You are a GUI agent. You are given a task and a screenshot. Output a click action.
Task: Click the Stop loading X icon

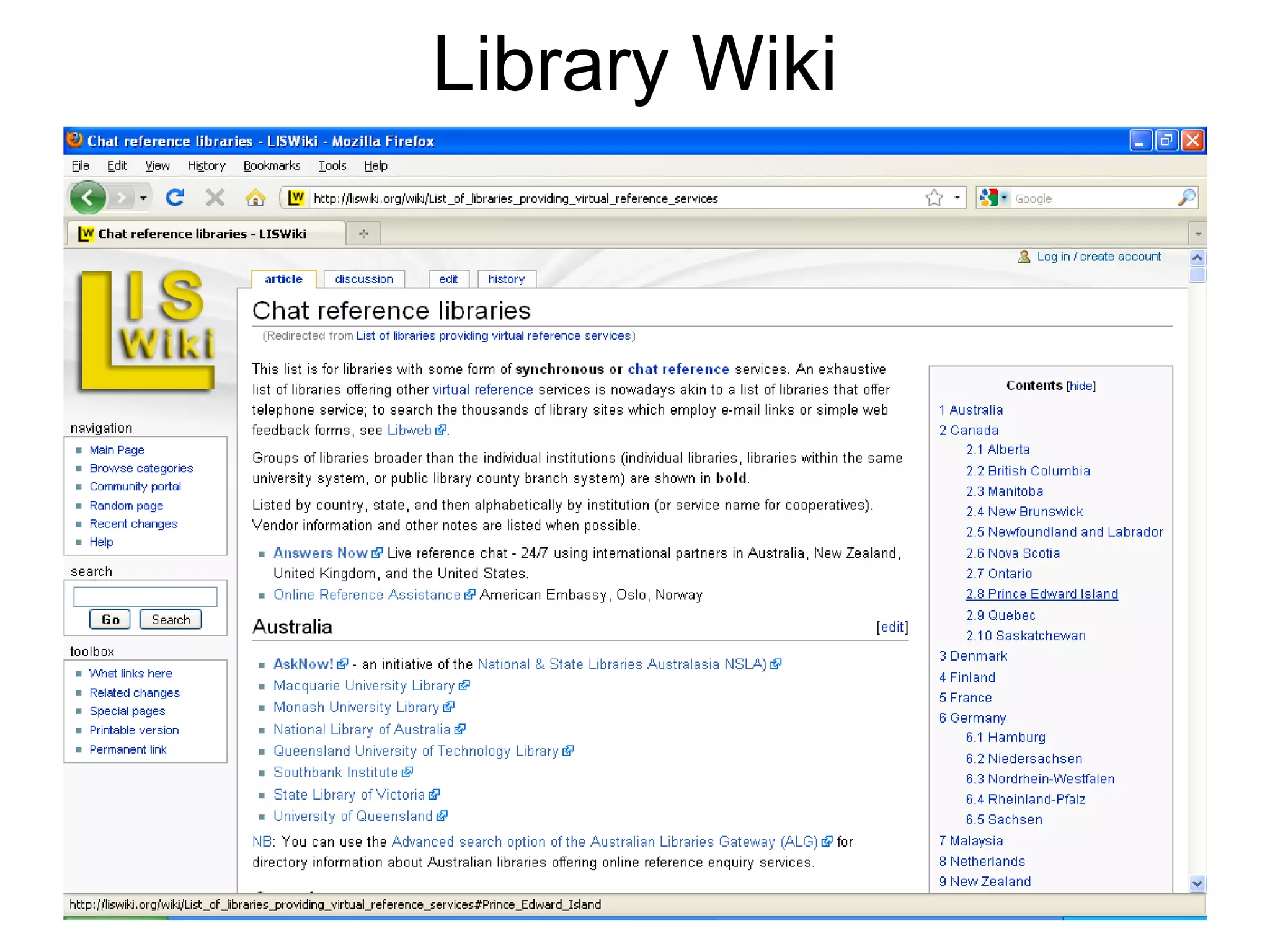tap(215, 198)
